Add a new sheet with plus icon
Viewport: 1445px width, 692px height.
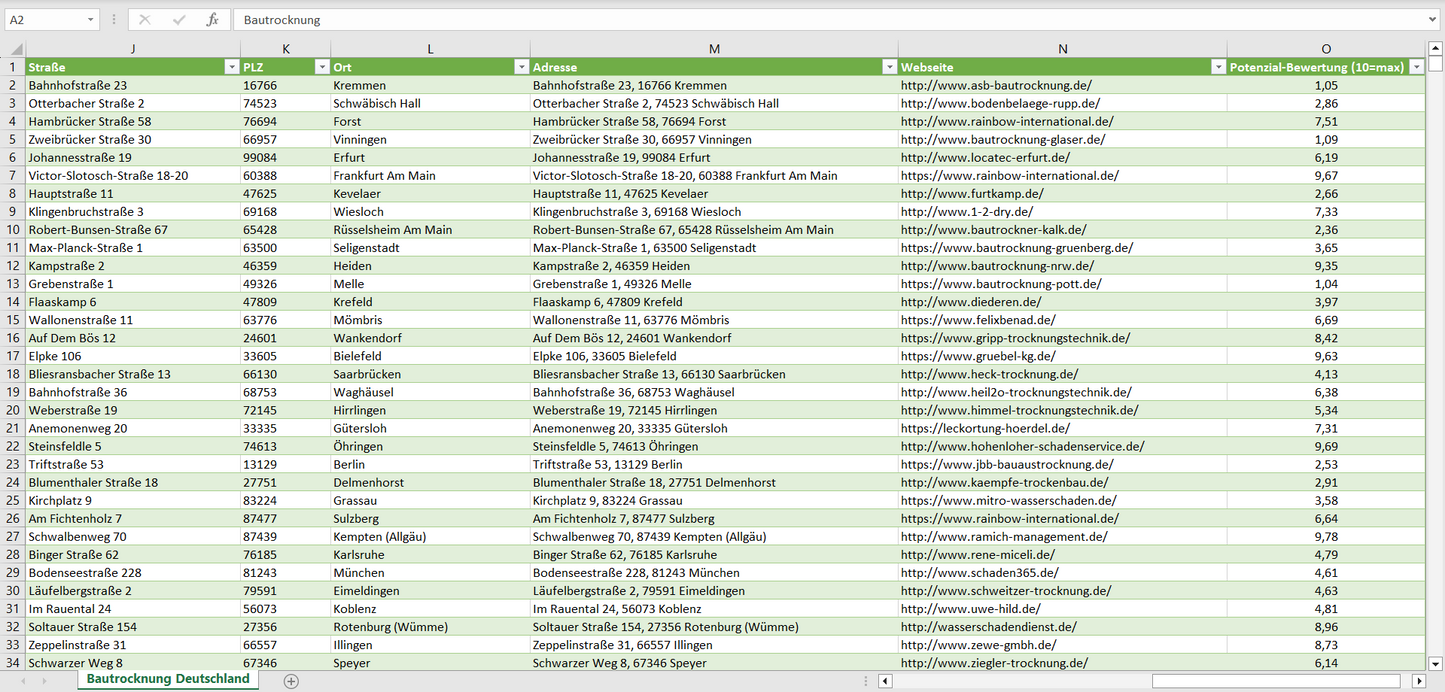click(x=291, y=681)
